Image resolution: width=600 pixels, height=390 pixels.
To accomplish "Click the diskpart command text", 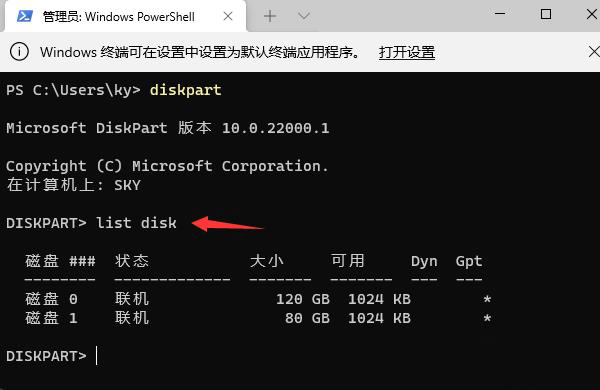I will click(186, 90).
